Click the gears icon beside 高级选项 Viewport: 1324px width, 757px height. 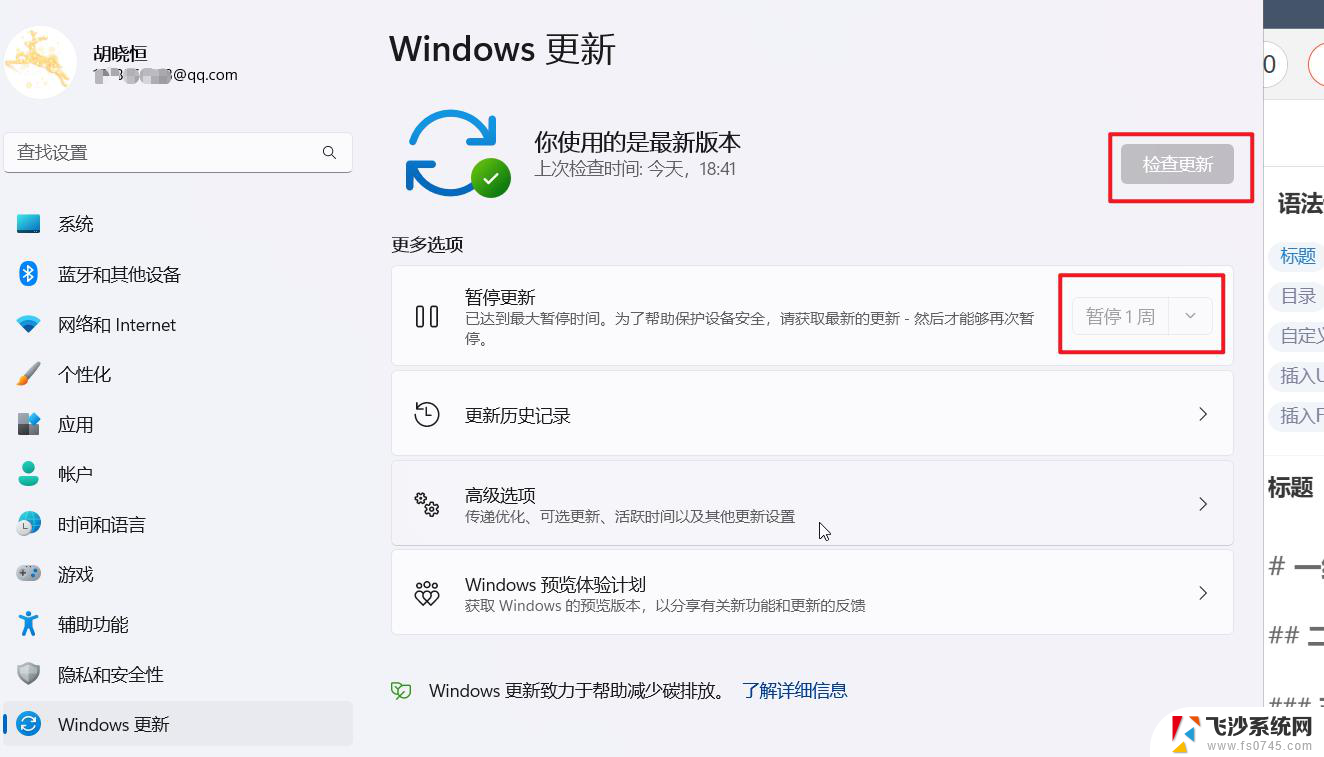(x=427, y=504)
